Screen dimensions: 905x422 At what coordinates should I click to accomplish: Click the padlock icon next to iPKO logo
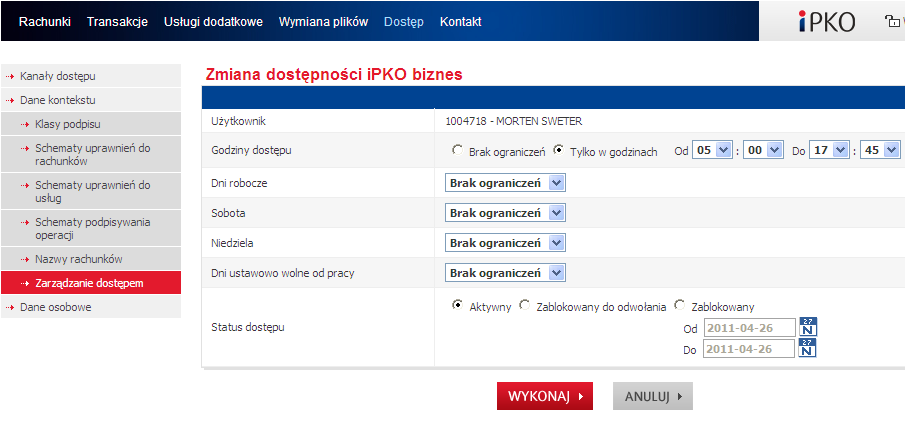894,22
